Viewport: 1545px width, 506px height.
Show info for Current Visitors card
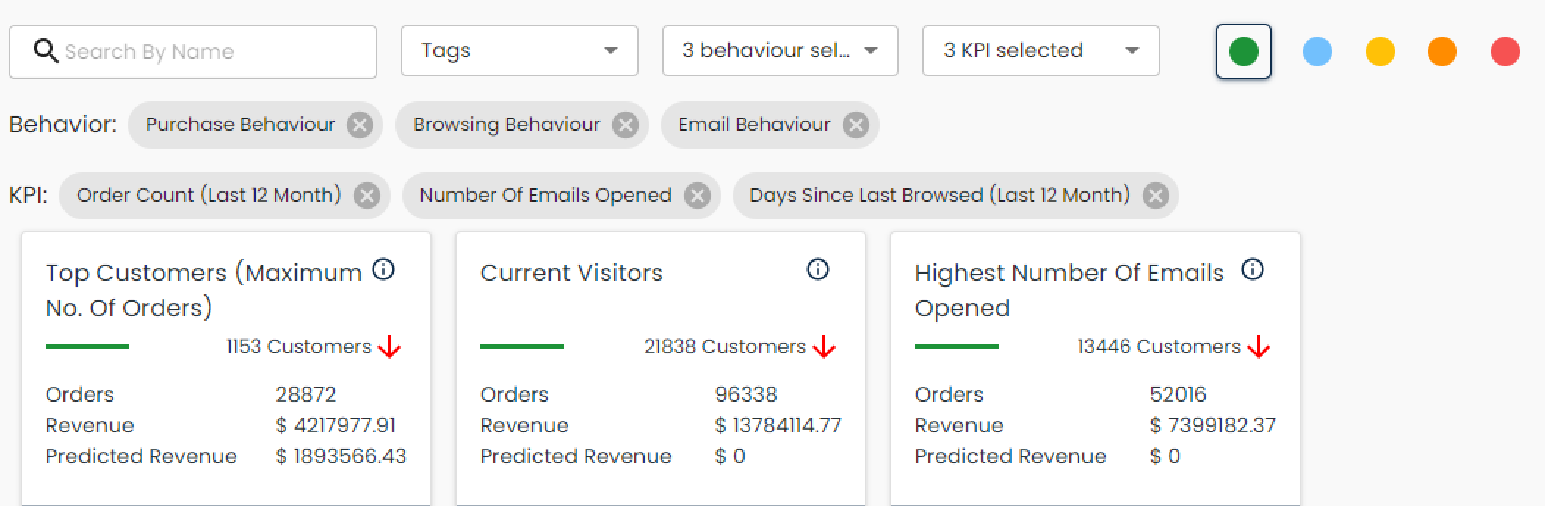[x=818, y=270]
